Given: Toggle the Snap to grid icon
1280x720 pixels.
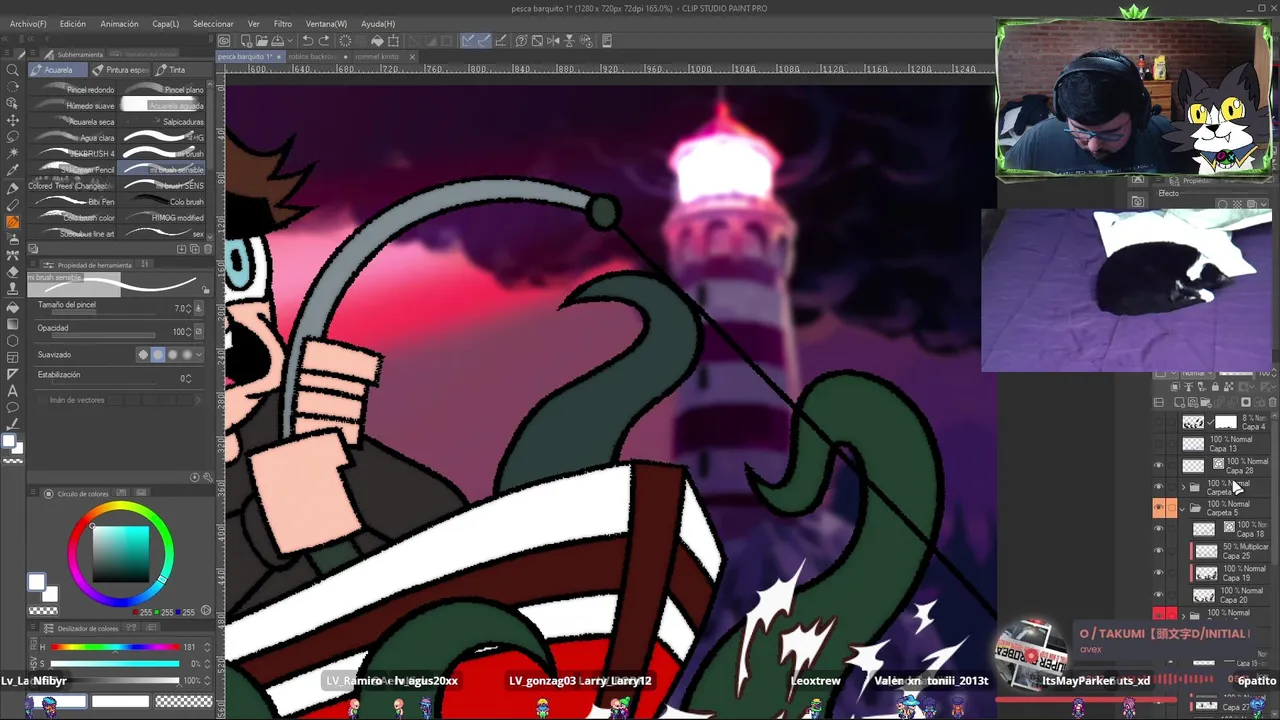Looking at the screenshot, I should pos(501,41).
